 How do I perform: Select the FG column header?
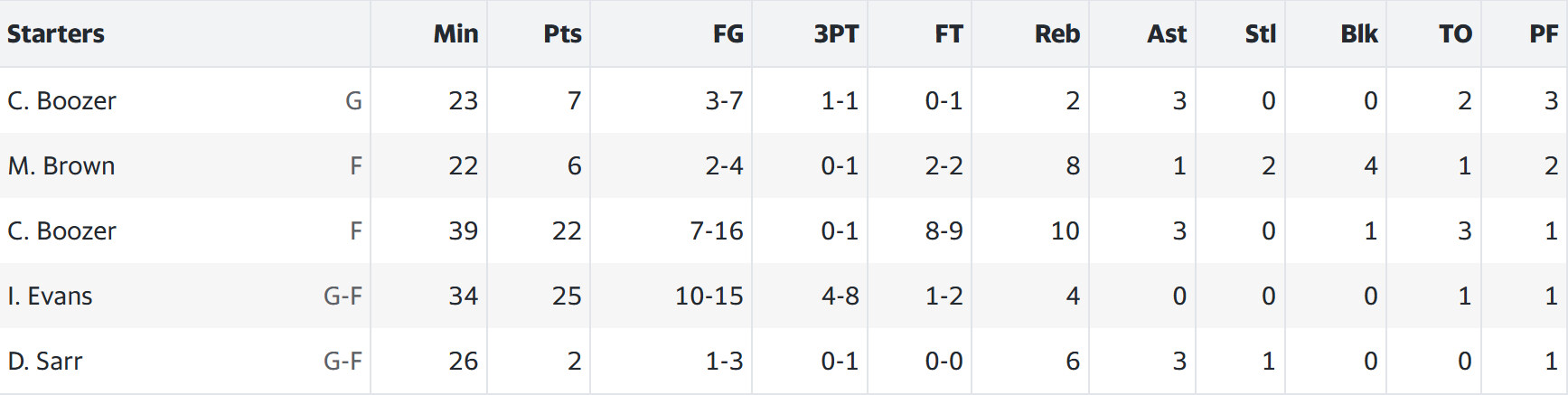728,33
